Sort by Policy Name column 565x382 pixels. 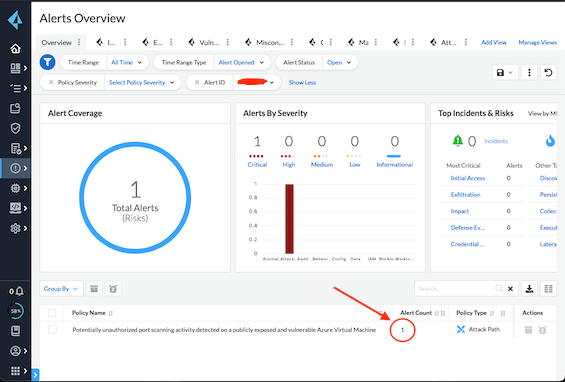pos(110,313)
